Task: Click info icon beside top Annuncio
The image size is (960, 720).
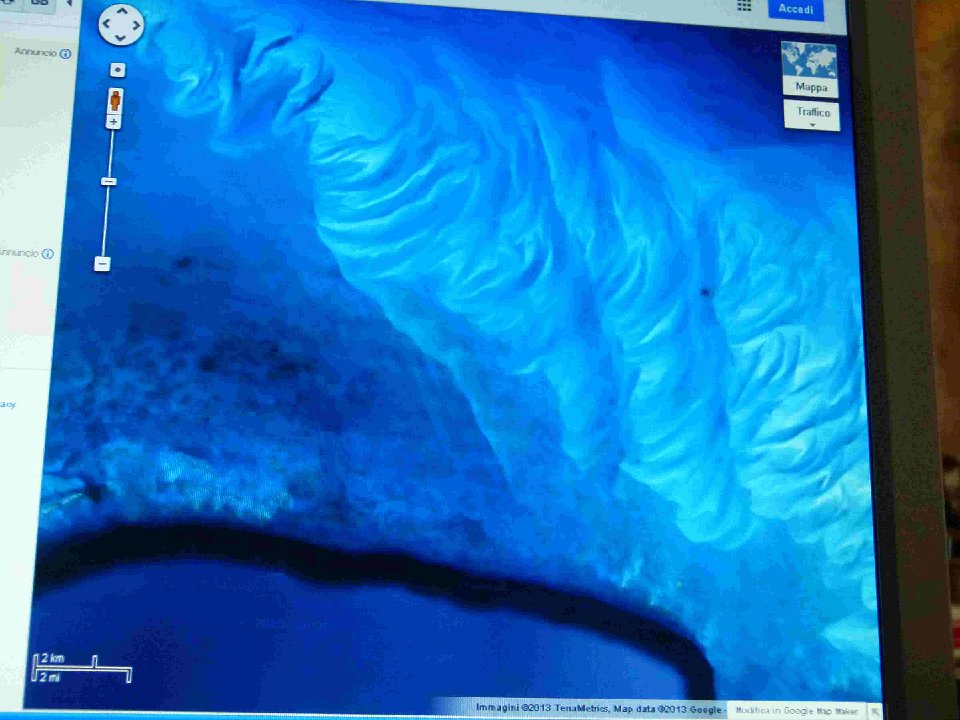Action: click(66, 54)
